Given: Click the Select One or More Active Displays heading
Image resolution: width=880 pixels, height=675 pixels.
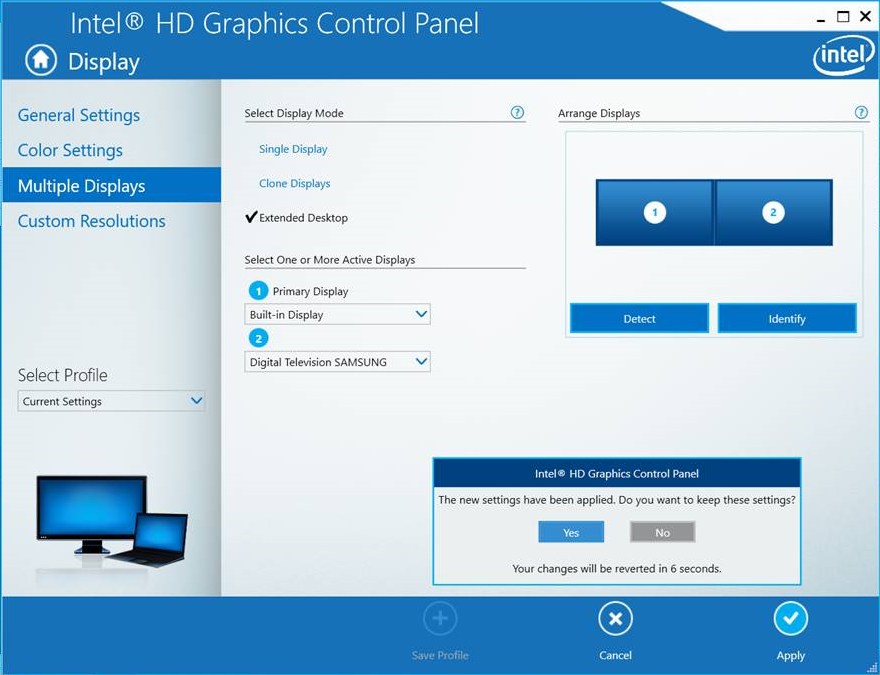Looking at the screenshot, I should 330,260.
